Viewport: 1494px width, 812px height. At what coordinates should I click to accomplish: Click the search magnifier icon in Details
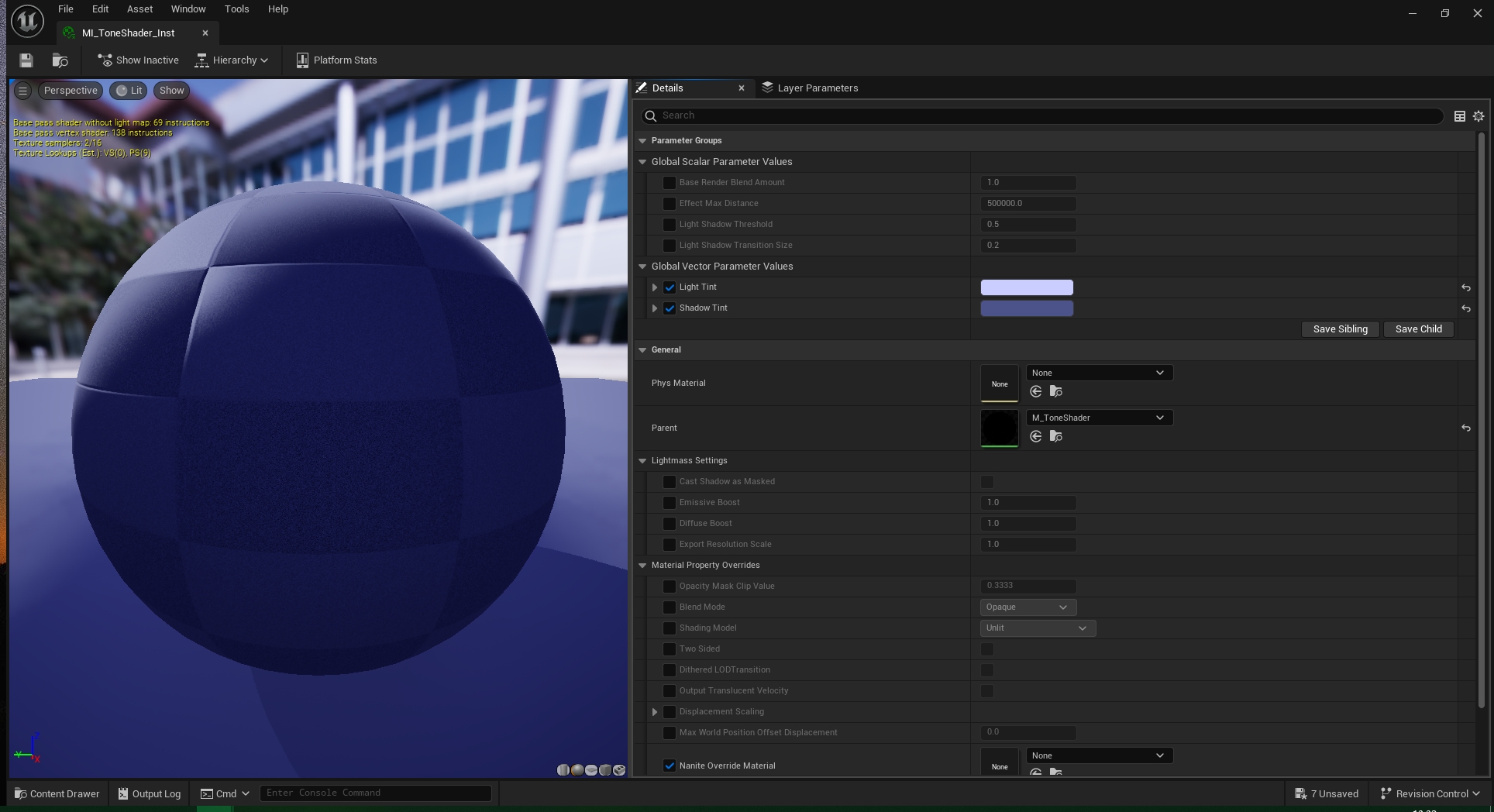(651, 115)
